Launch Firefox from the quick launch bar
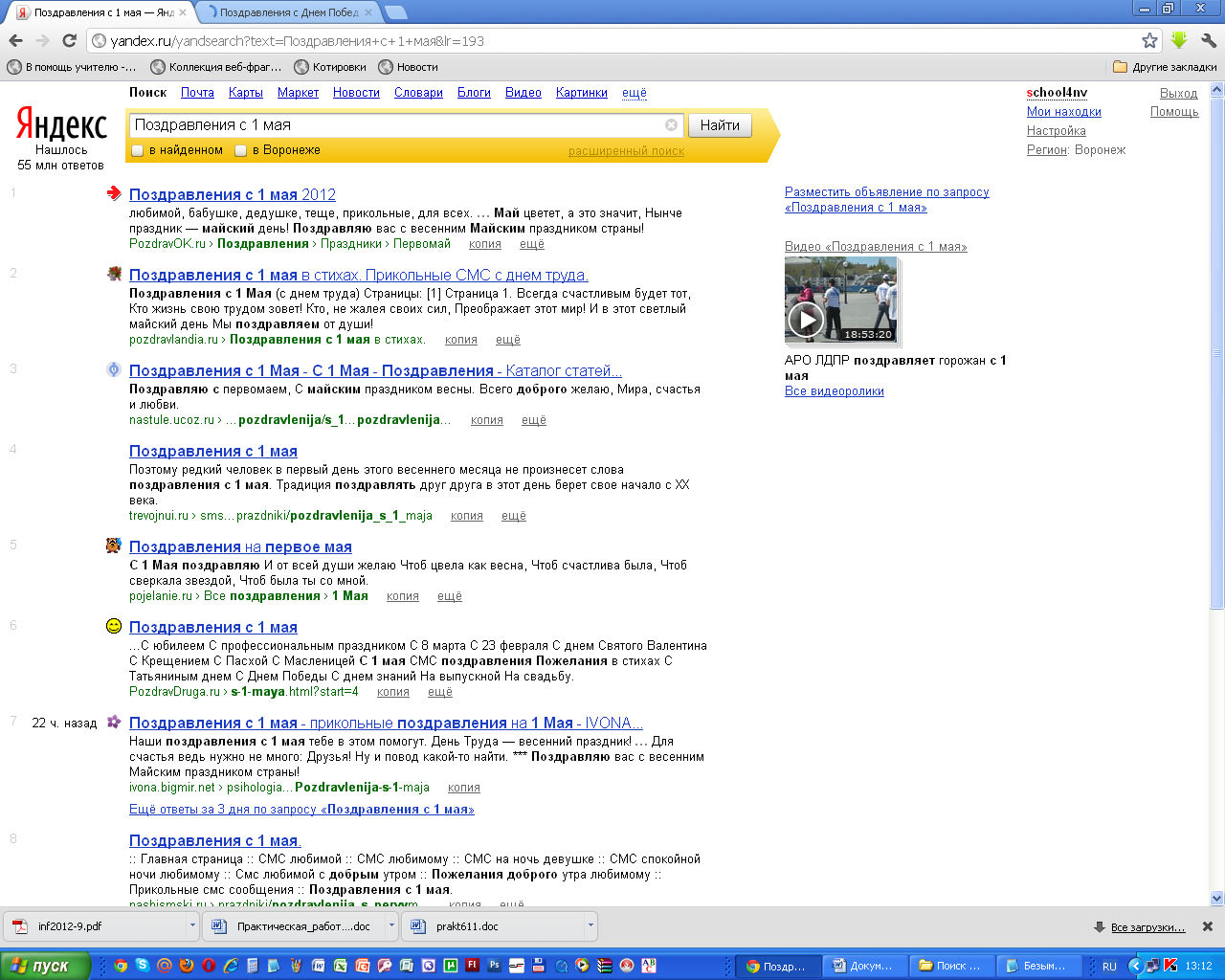This screenshot has height=980, width=1225. (187, 966)
